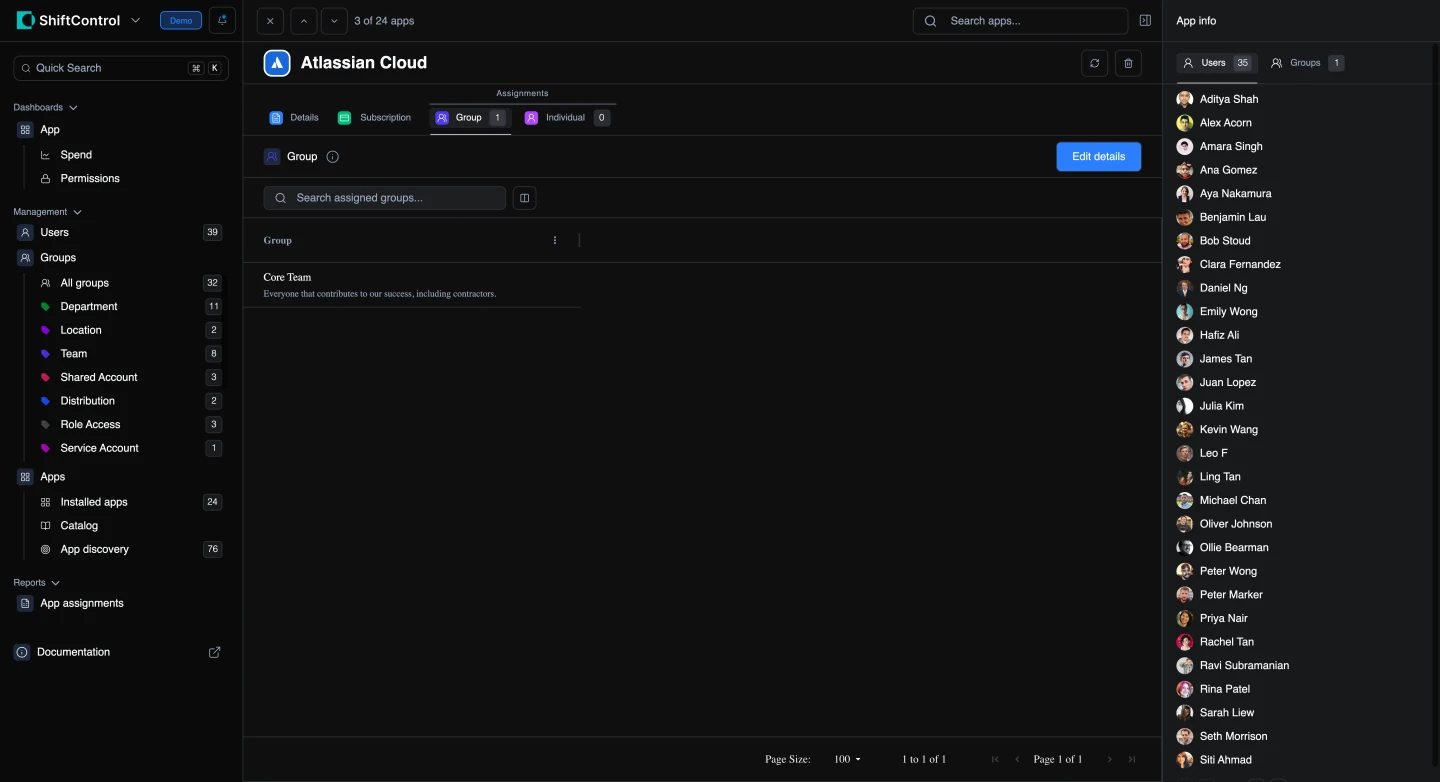The height and width of the screenshot is (782, 1440).
Task: Focus the Search apps field
Action: 1020,21
